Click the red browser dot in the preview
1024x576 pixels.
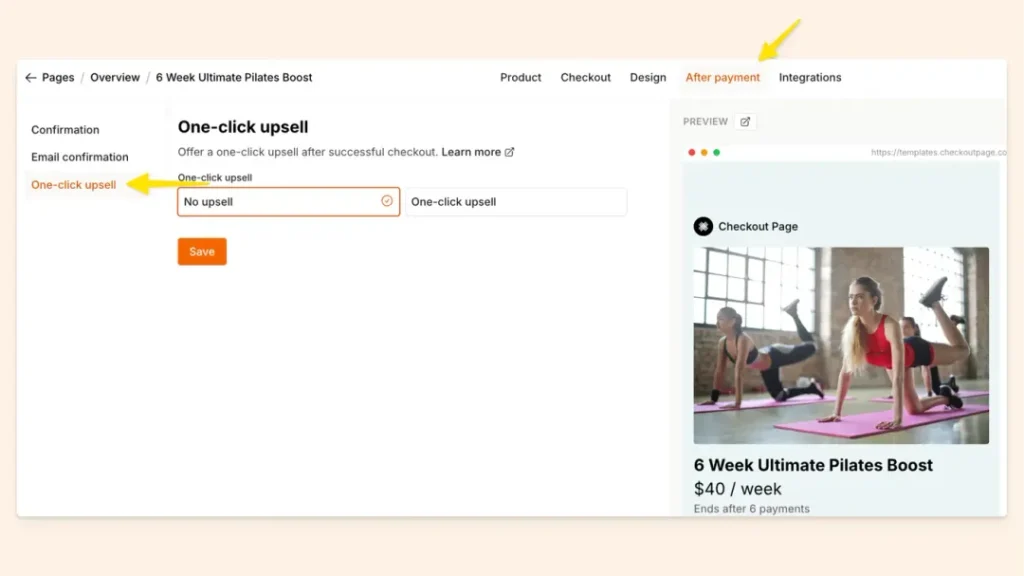pos(691,154)
